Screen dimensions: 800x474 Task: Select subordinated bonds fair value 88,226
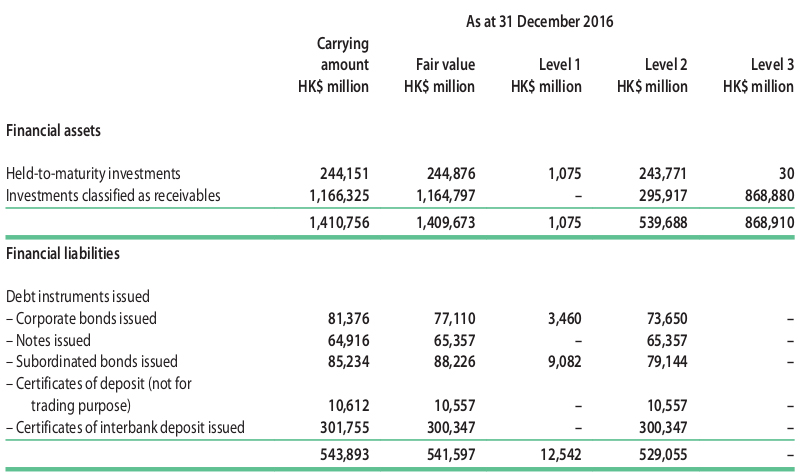coord(455,362)
